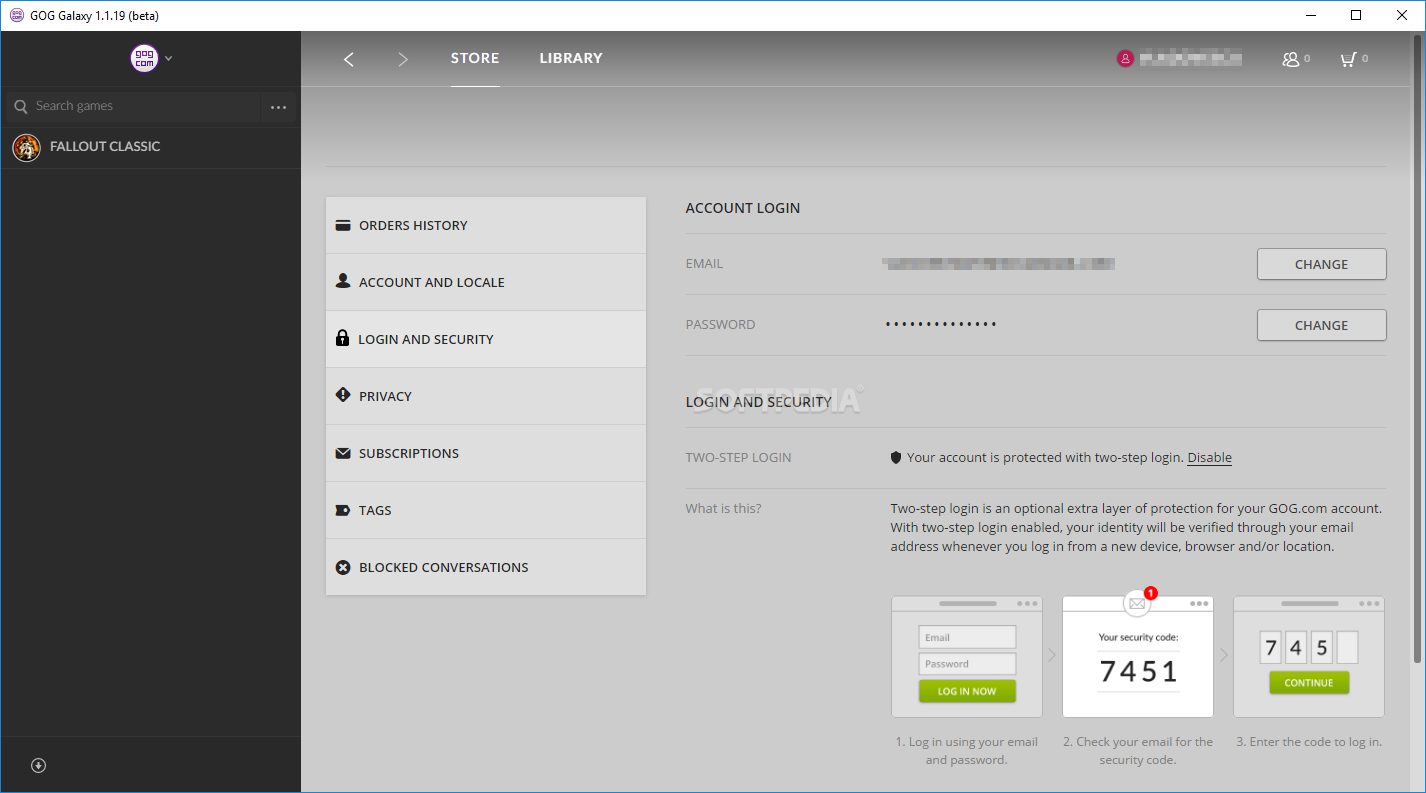Image resolution: width=1426 pixels, height=793 pixels.
Task: Click the Orders History card icon
Action: 343,225
